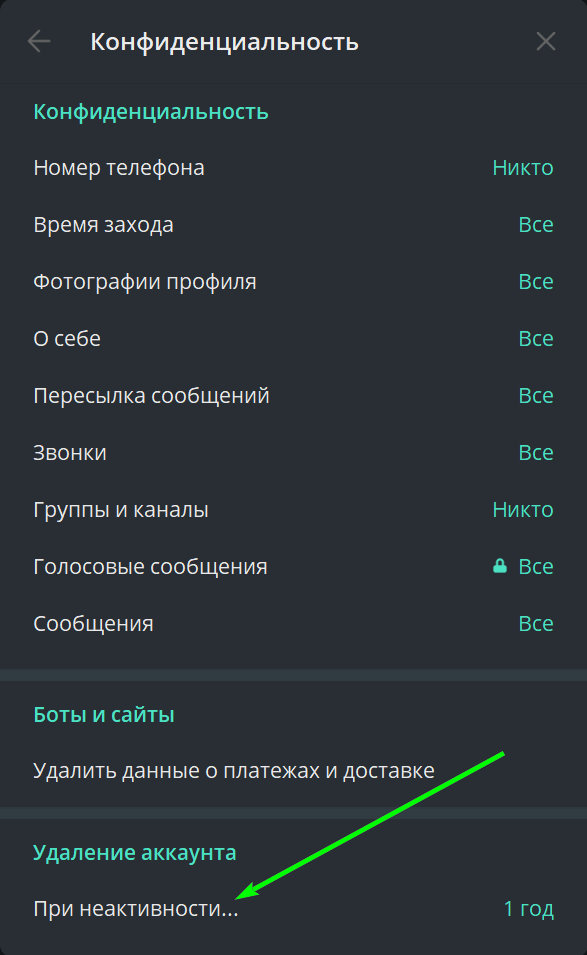Image resolution: width=587 pixels, height=955 pixels.
Task: Click the Все value beside Время захода
Action: (536, 225)
